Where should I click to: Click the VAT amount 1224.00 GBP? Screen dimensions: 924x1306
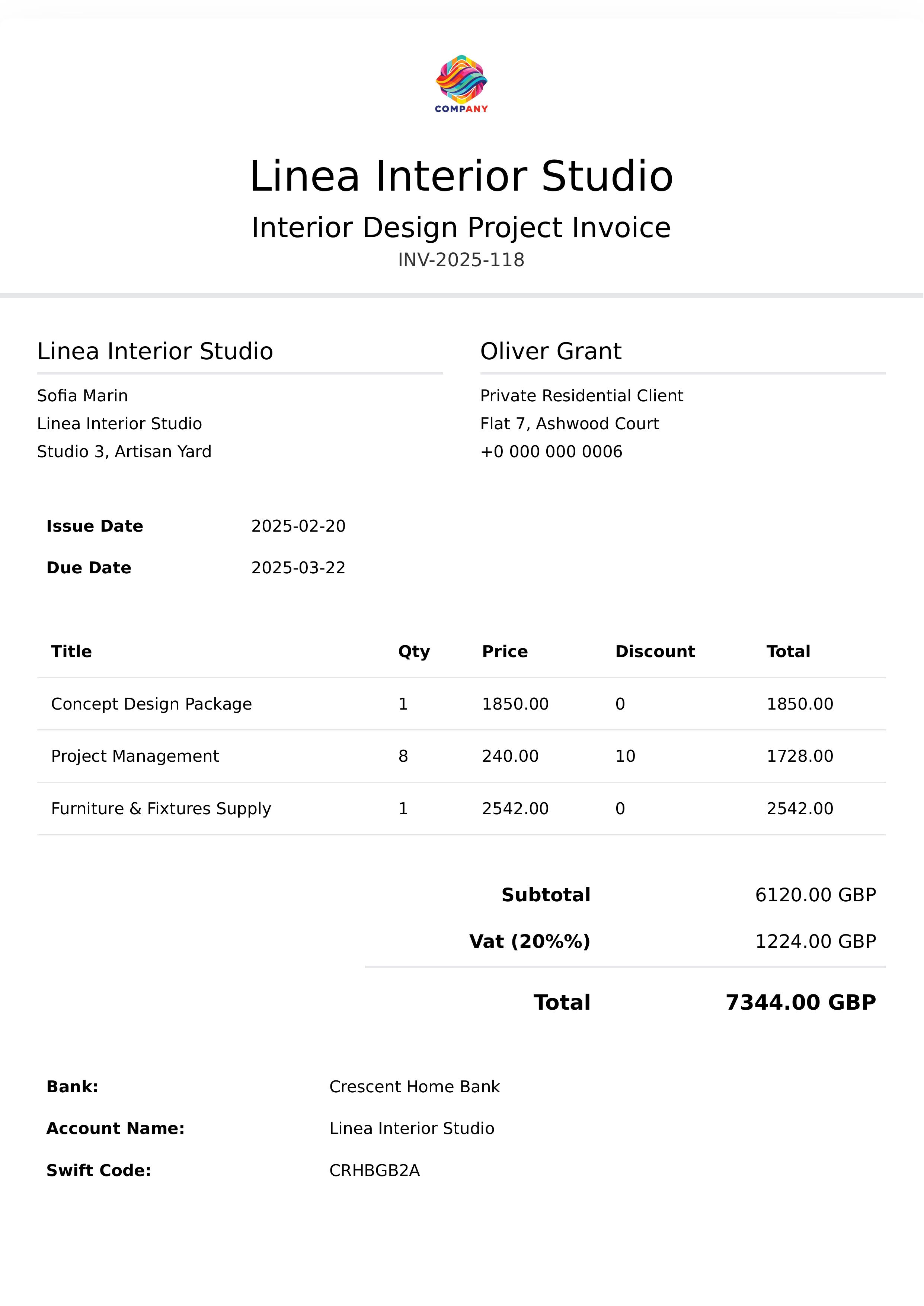pyautogui.click(x=815, y=941)
